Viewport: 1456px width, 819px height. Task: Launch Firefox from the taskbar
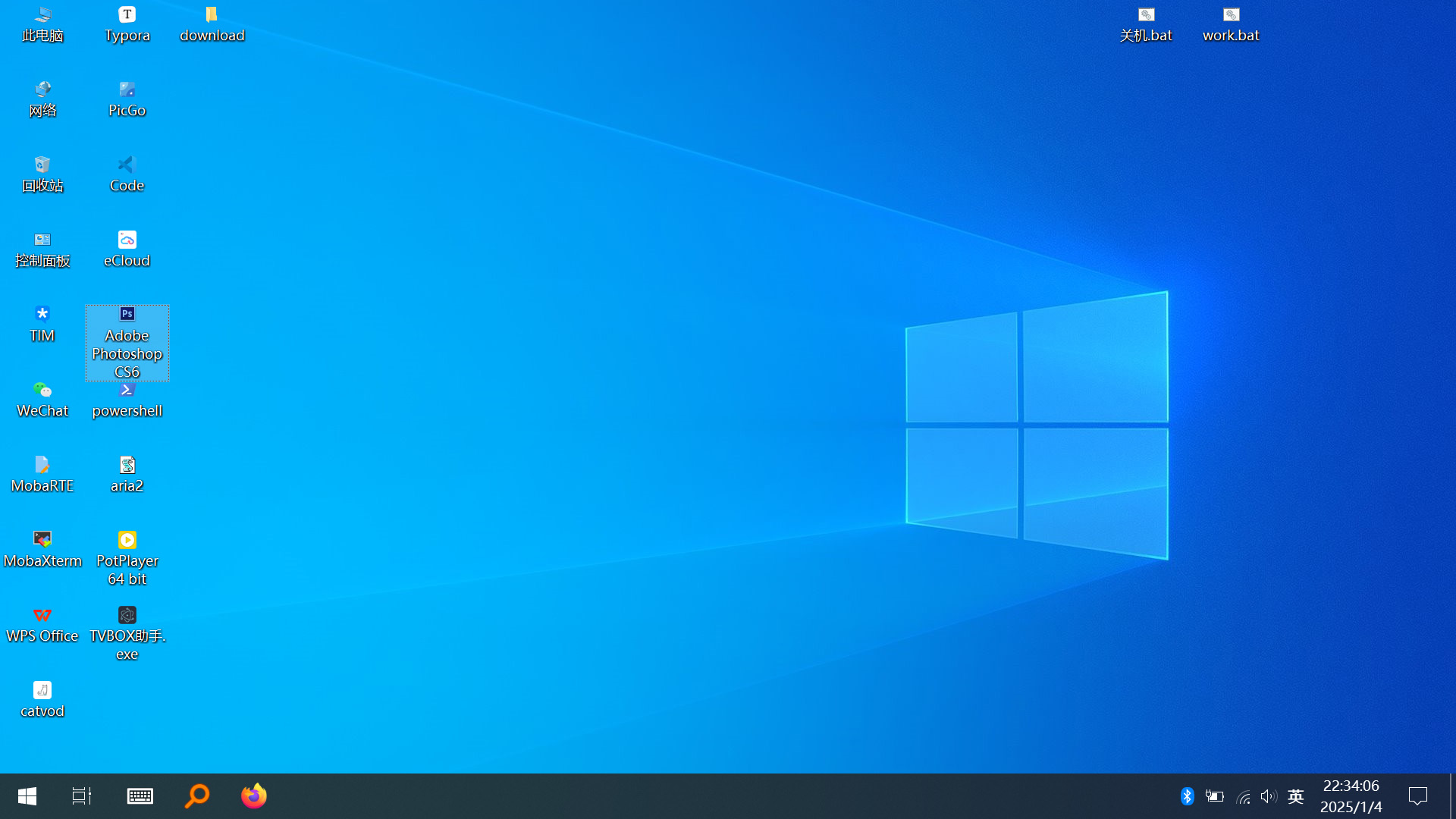pyautogui.click(x=254, y=796)
